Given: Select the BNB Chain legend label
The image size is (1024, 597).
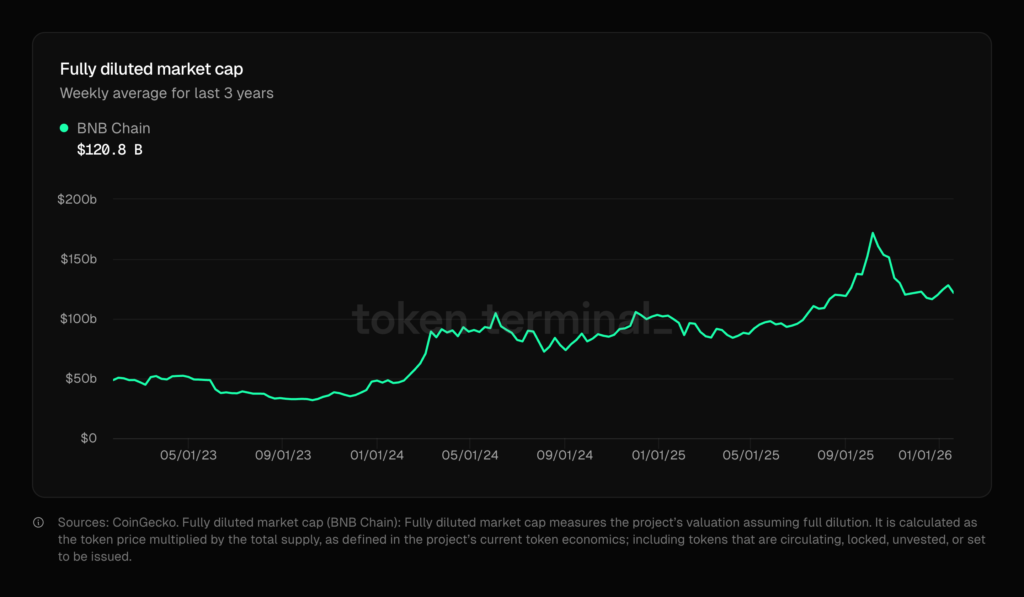Looking at the screenshot, I should (113, 128).
